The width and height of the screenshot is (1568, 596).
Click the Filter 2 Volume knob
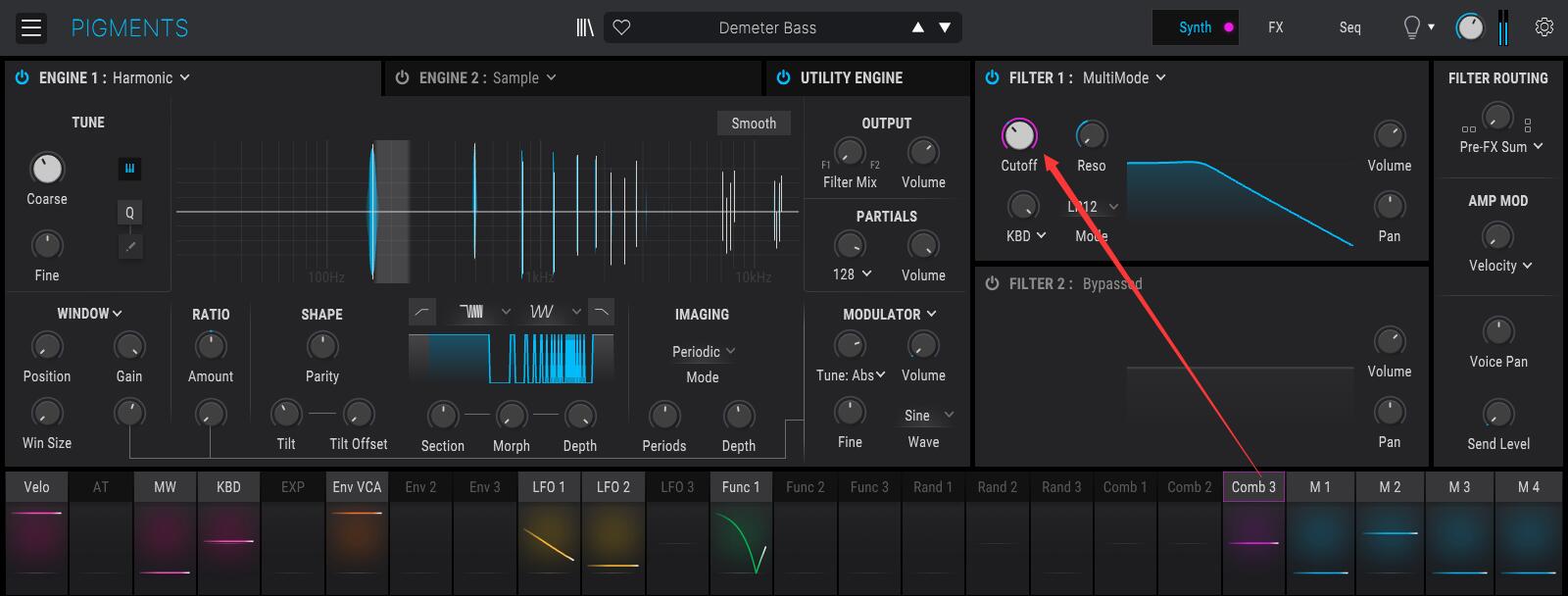coord(1390,341)
